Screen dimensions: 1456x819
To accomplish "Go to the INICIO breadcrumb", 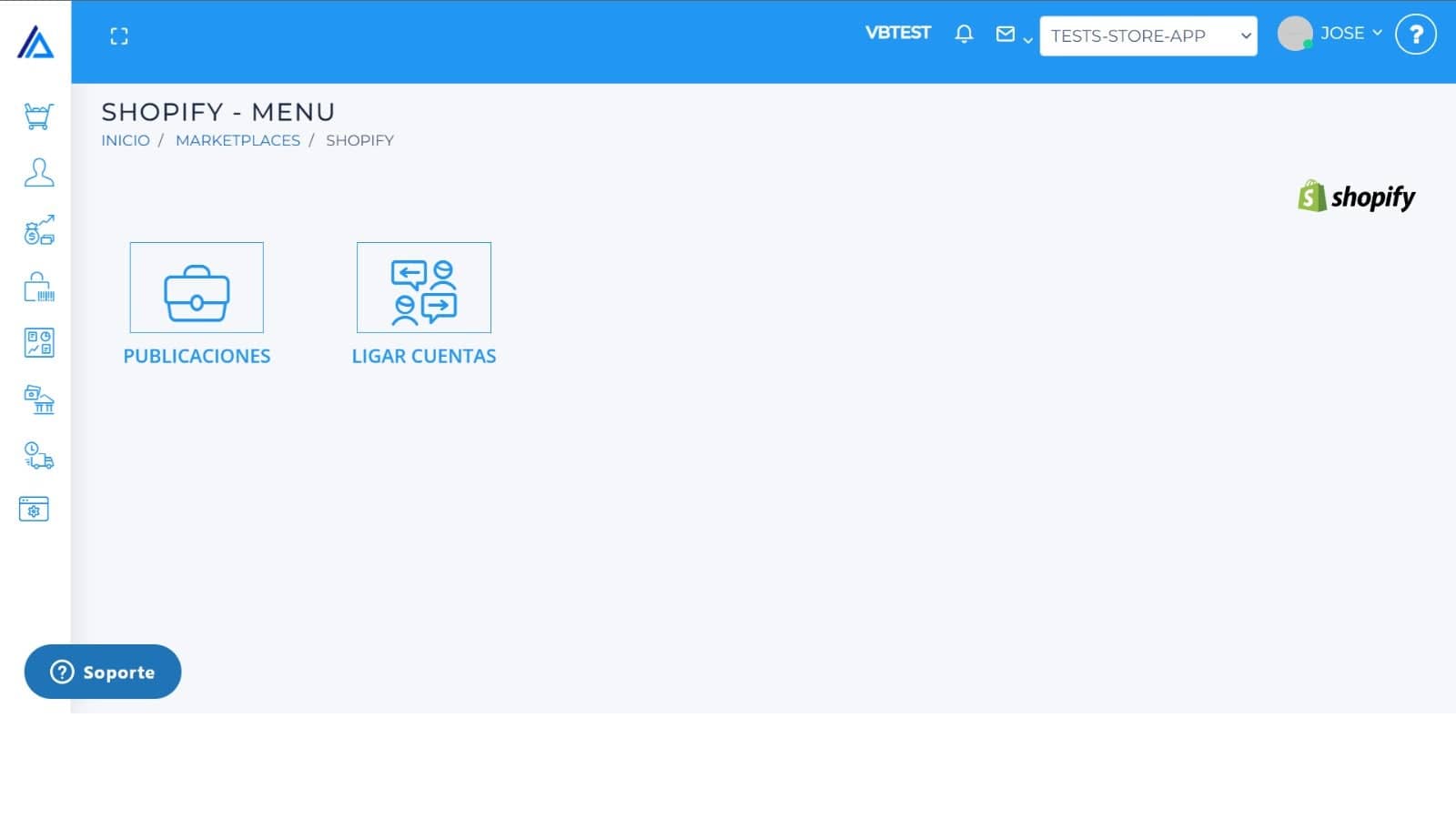I will pos(125,140).
